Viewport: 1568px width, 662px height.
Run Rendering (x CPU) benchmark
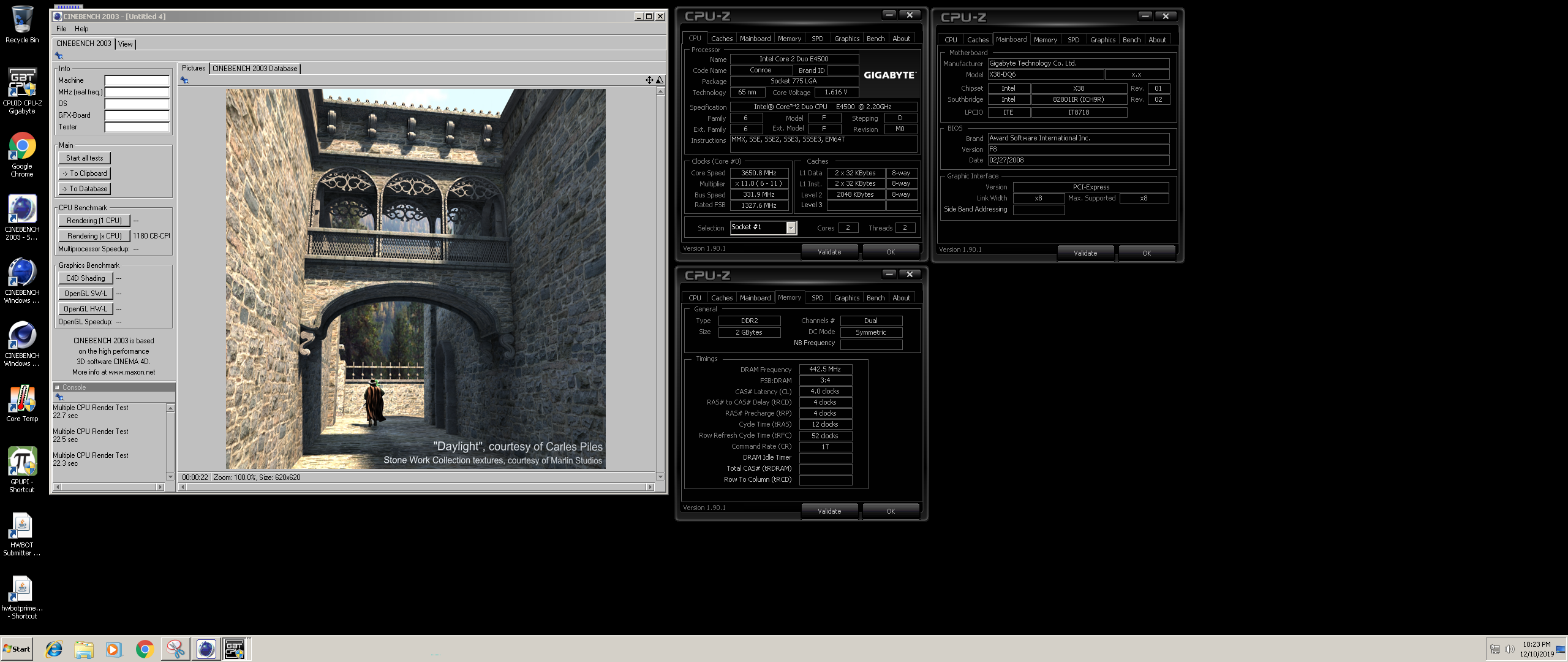point(94,236)
